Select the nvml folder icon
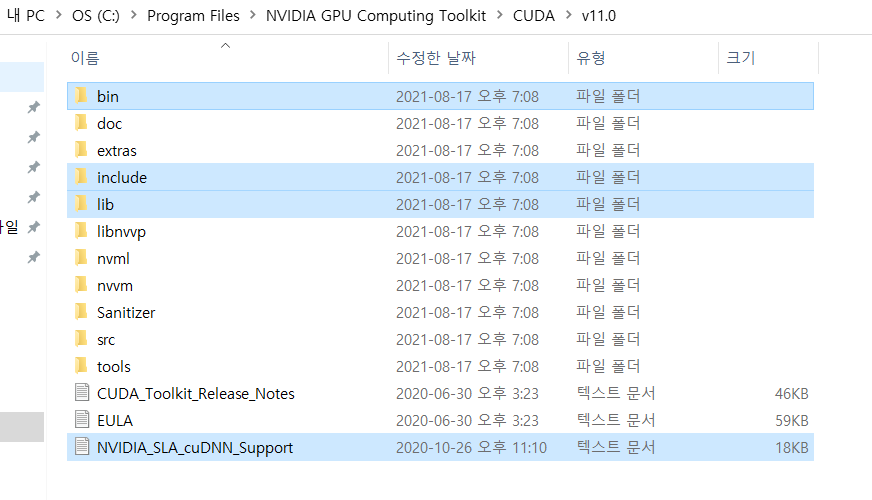The height and width of the screenshot is (500, 872). pyautogui.click(x=81, y=258)
